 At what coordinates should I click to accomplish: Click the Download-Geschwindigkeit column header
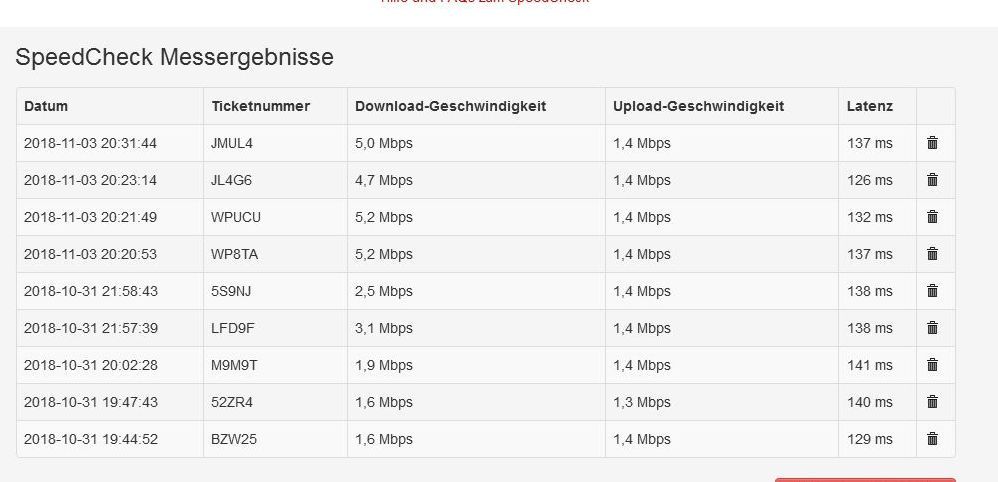pos(450,106)
